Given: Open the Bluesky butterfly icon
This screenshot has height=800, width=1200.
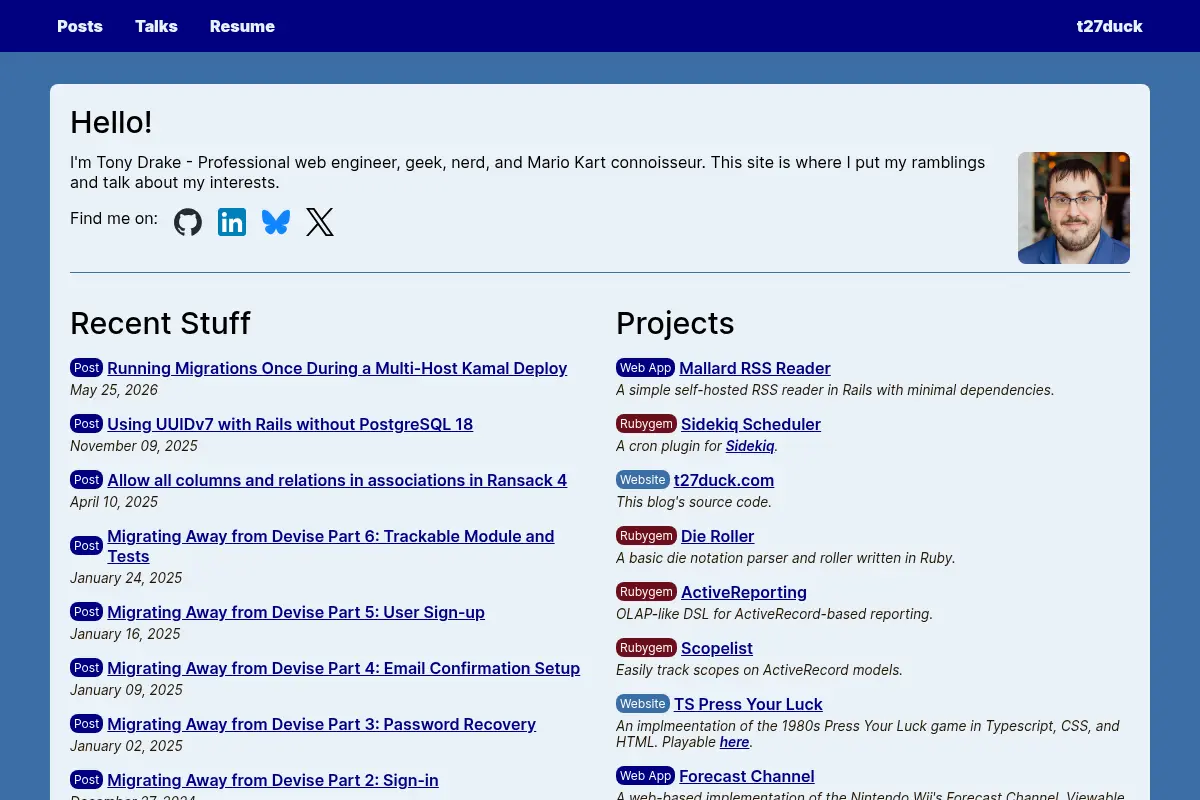Looking at the screenshot, I should click(276, 222).
